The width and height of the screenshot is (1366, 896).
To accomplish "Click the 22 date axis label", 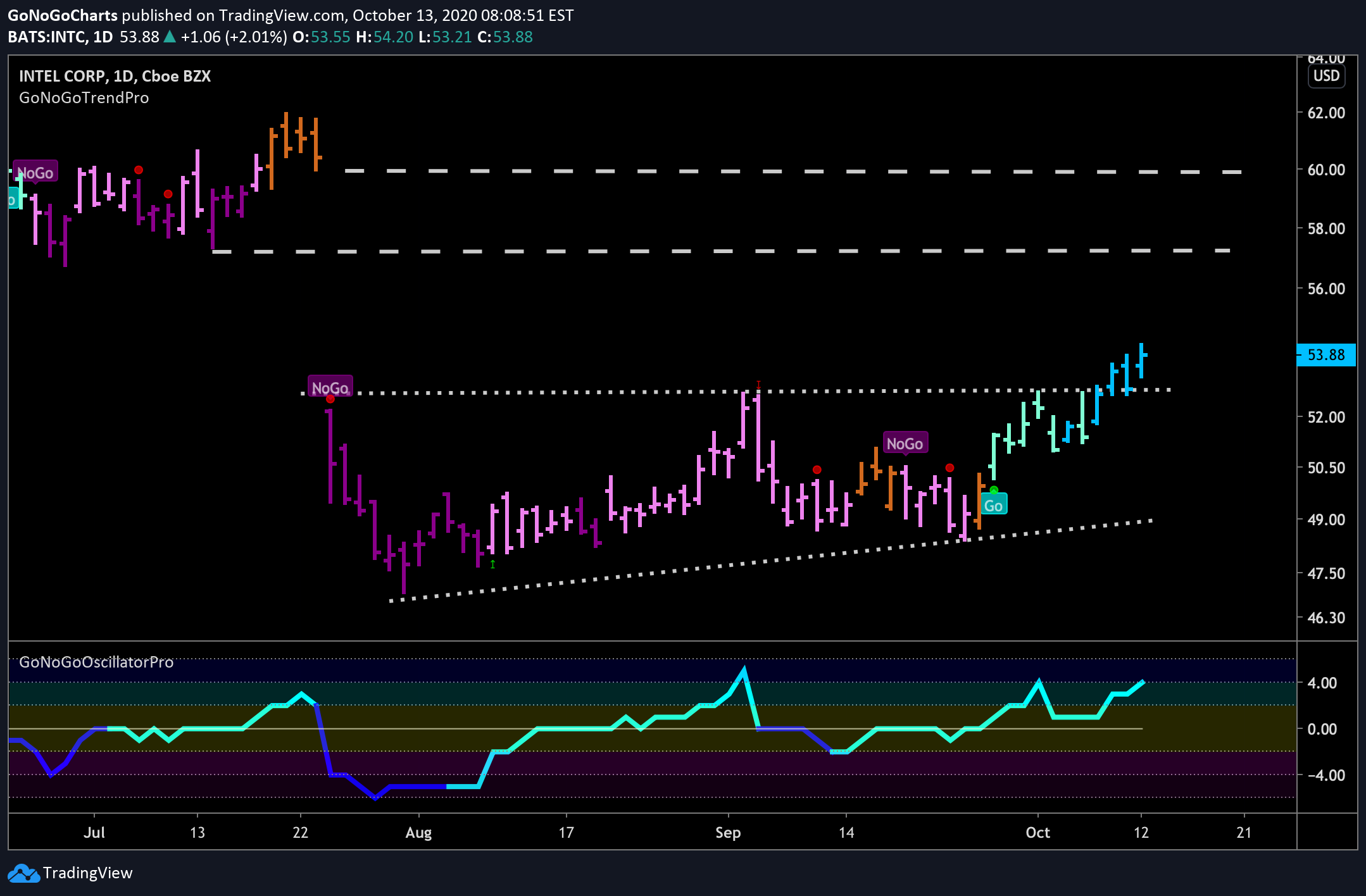I will tap(300, 832).
